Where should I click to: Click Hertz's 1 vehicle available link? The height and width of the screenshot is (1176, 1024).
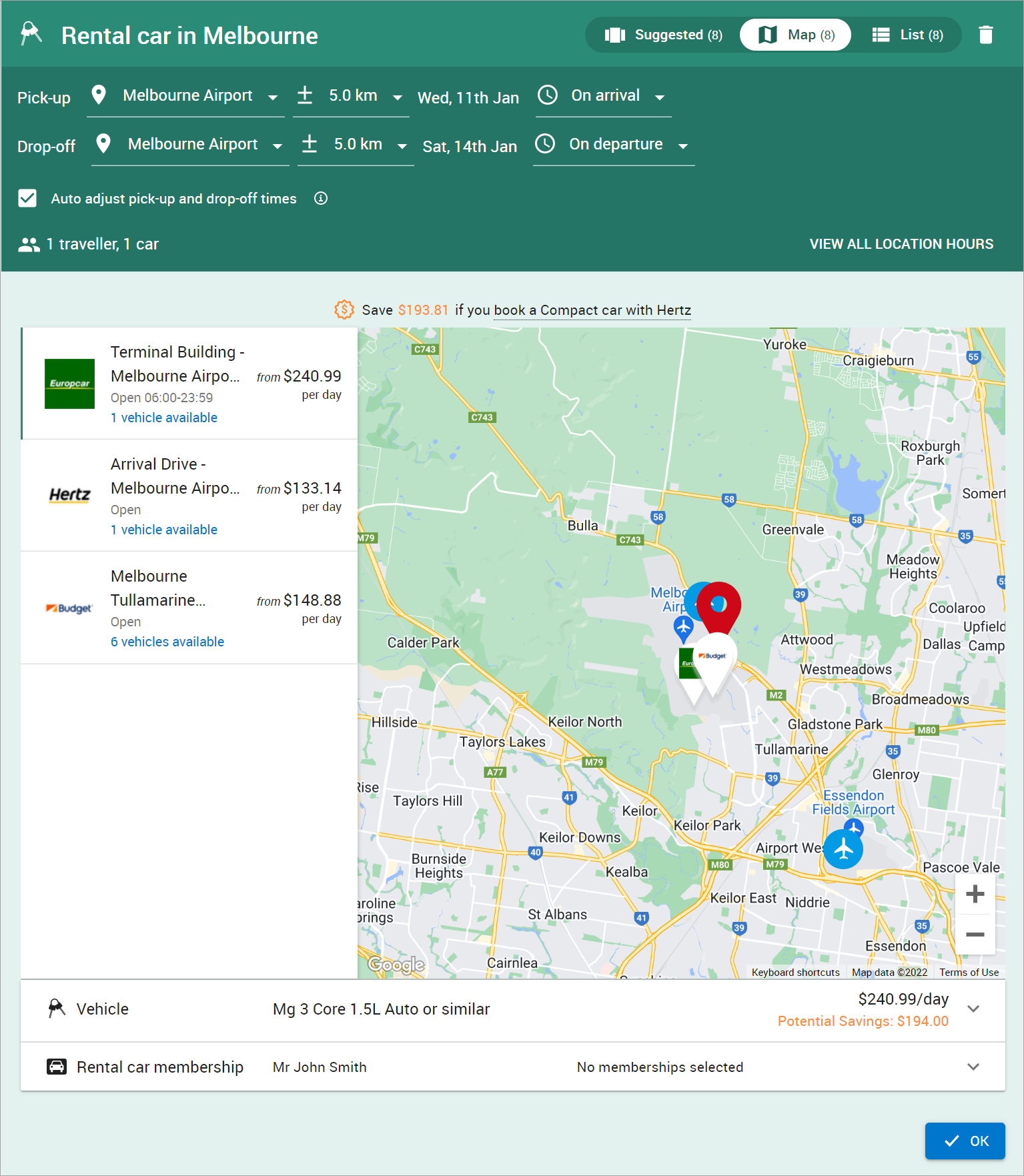164,530
